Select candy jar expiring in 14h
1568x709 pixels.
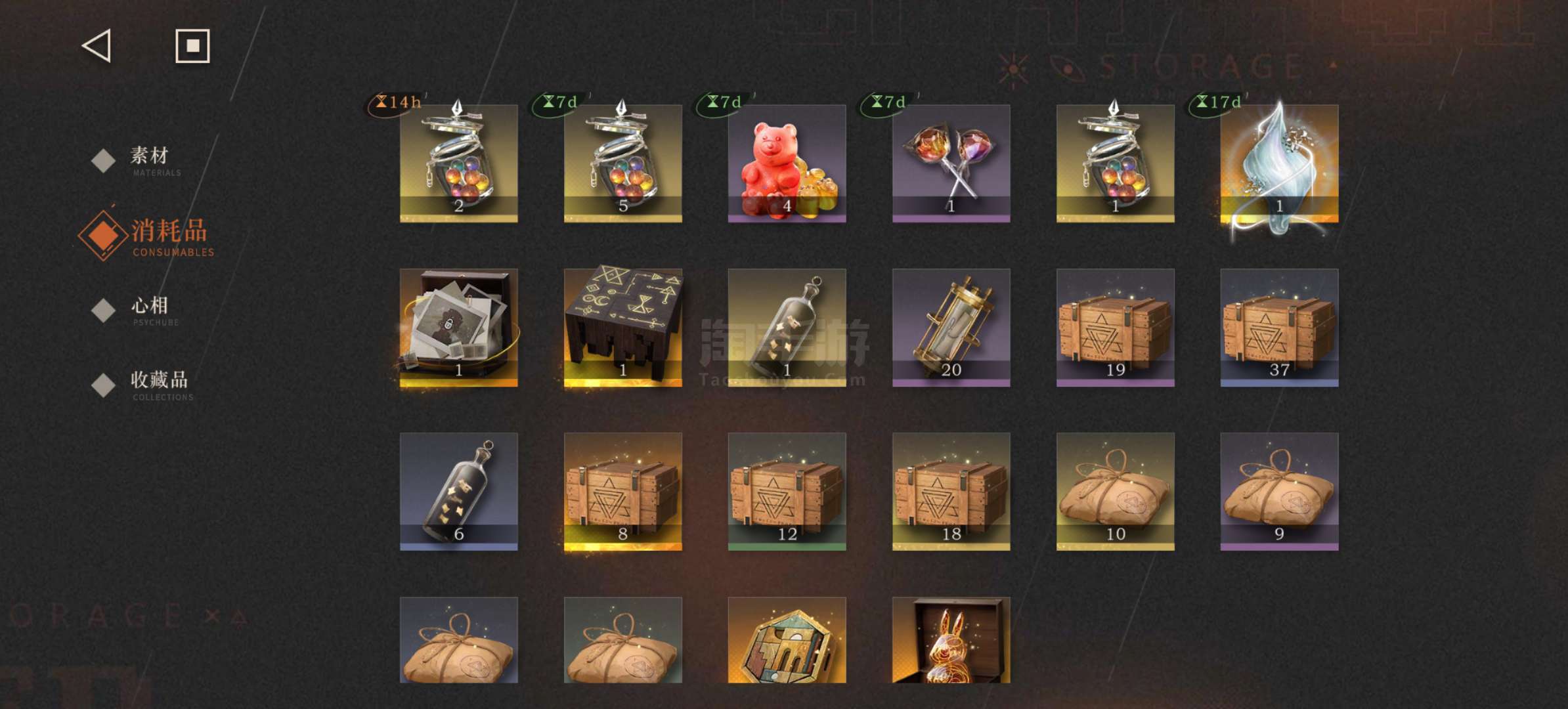click(x=458, y=163)
